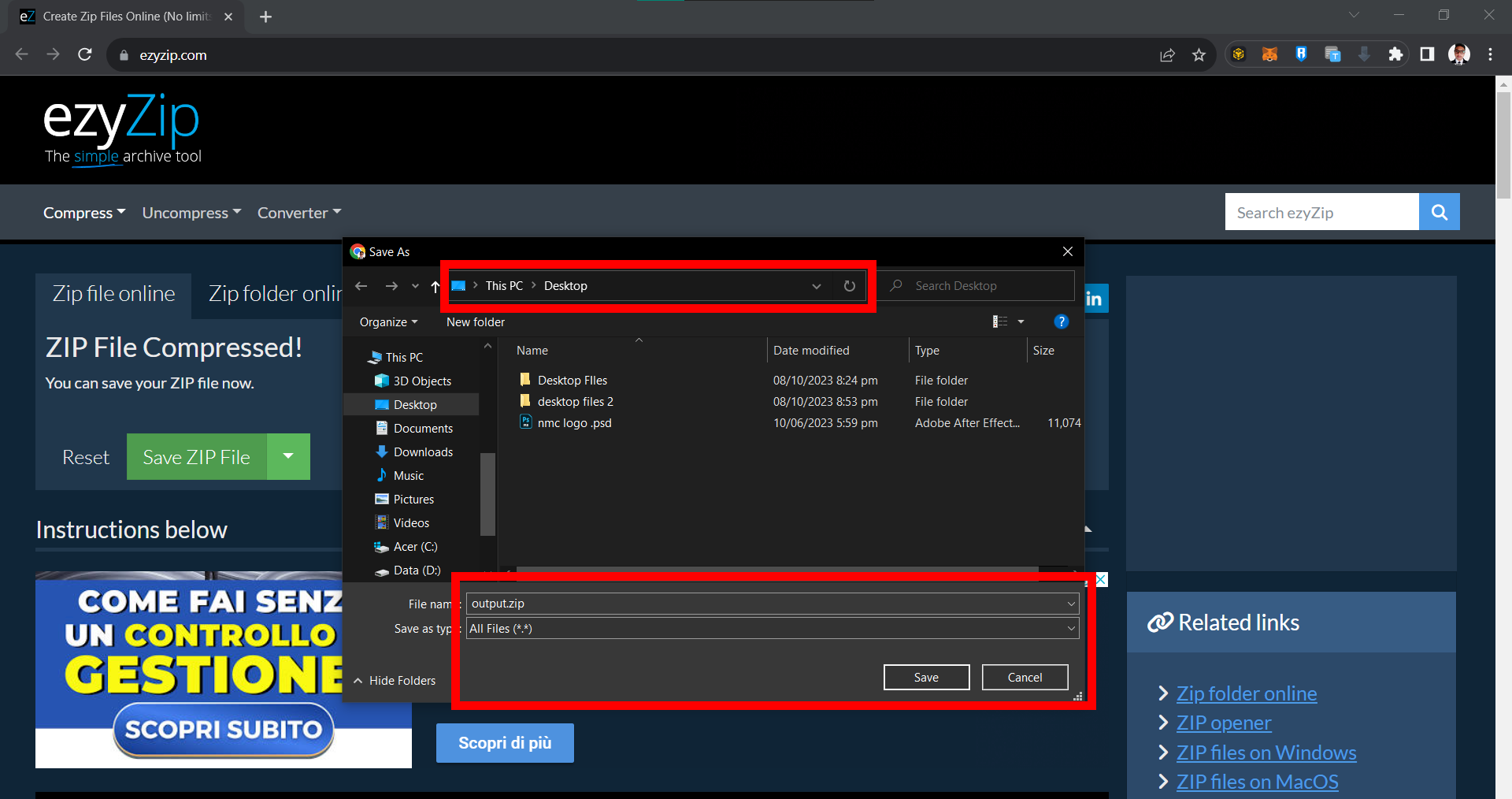
Task: Open a new browser tab
Action: (x=265, y=17)
